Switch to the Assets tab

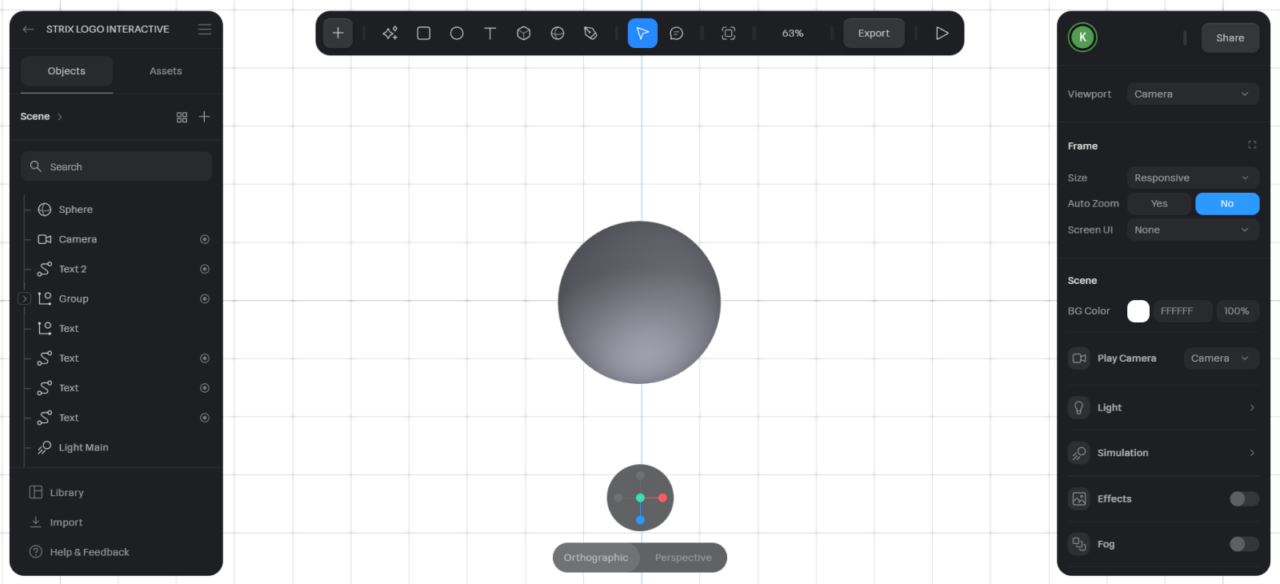(166, 71)
